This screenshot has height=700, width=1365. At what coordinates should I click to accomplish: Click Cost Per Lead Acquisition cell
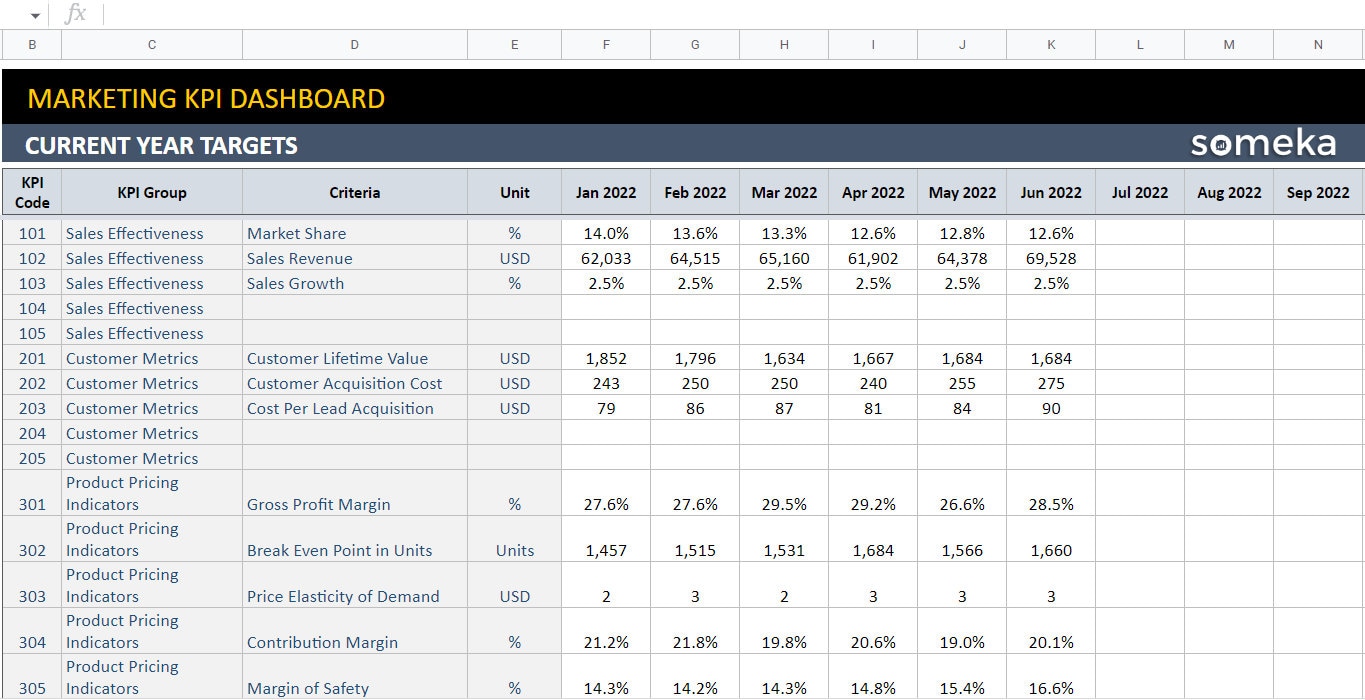(x=355, y=408)
